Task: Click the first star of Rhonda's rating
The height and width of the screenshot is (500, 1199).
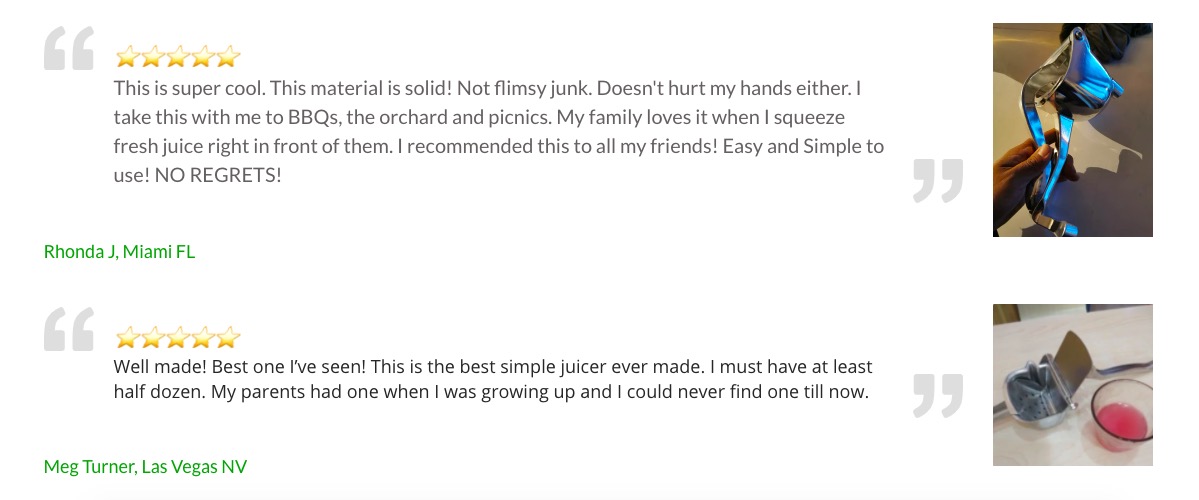Action: pyautogui.click(x=127, y=56)
